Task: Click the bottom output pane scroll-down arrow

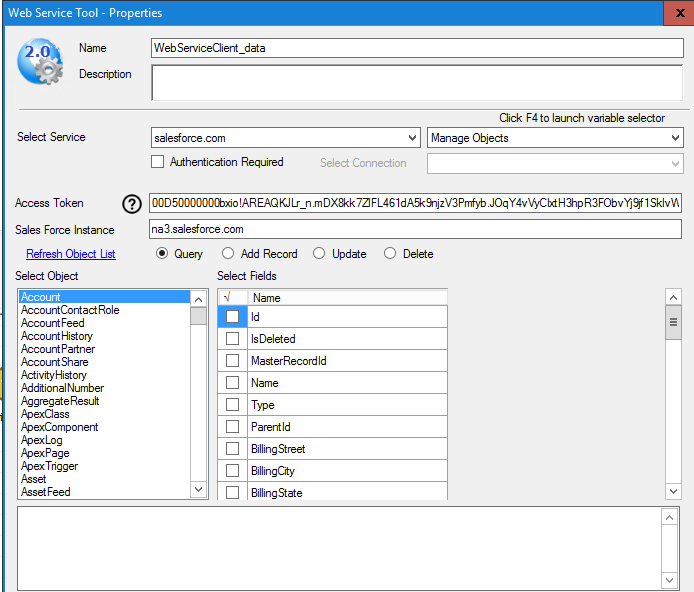Action: [x=670, y=580]
